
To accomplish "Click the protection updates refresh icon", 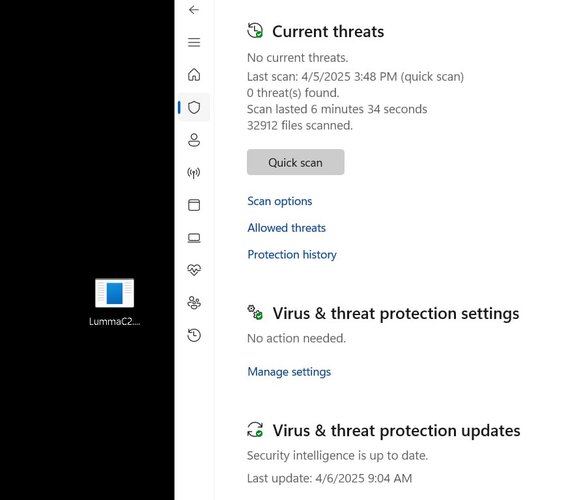I will (255, 430).
